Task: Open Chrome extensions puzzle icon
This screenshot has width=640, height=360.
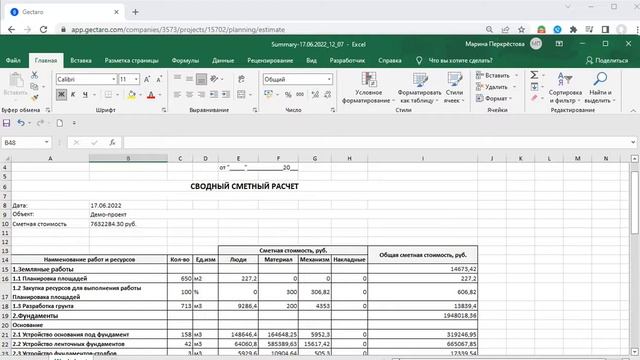Action: tap(573, 29)
